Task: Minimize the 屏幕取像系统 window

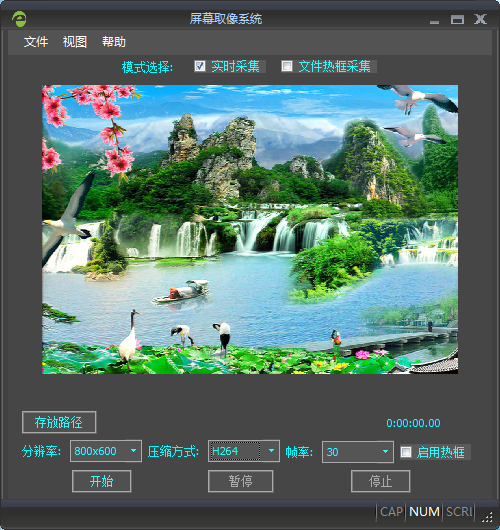Action: click(434, 20)
